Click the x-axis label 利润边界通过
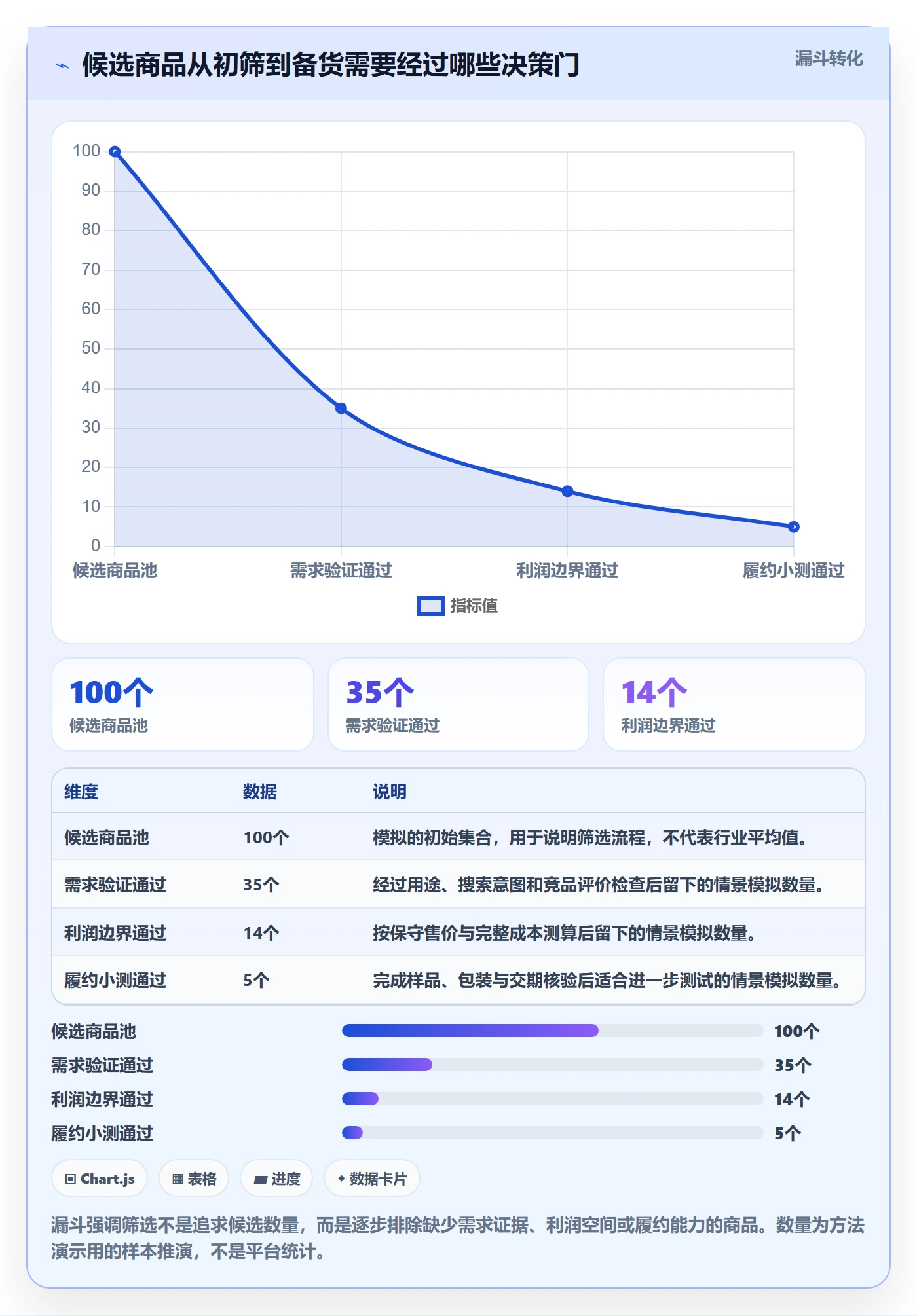Viewport: 917px width, 1316px height. click(x=567, y=570)
